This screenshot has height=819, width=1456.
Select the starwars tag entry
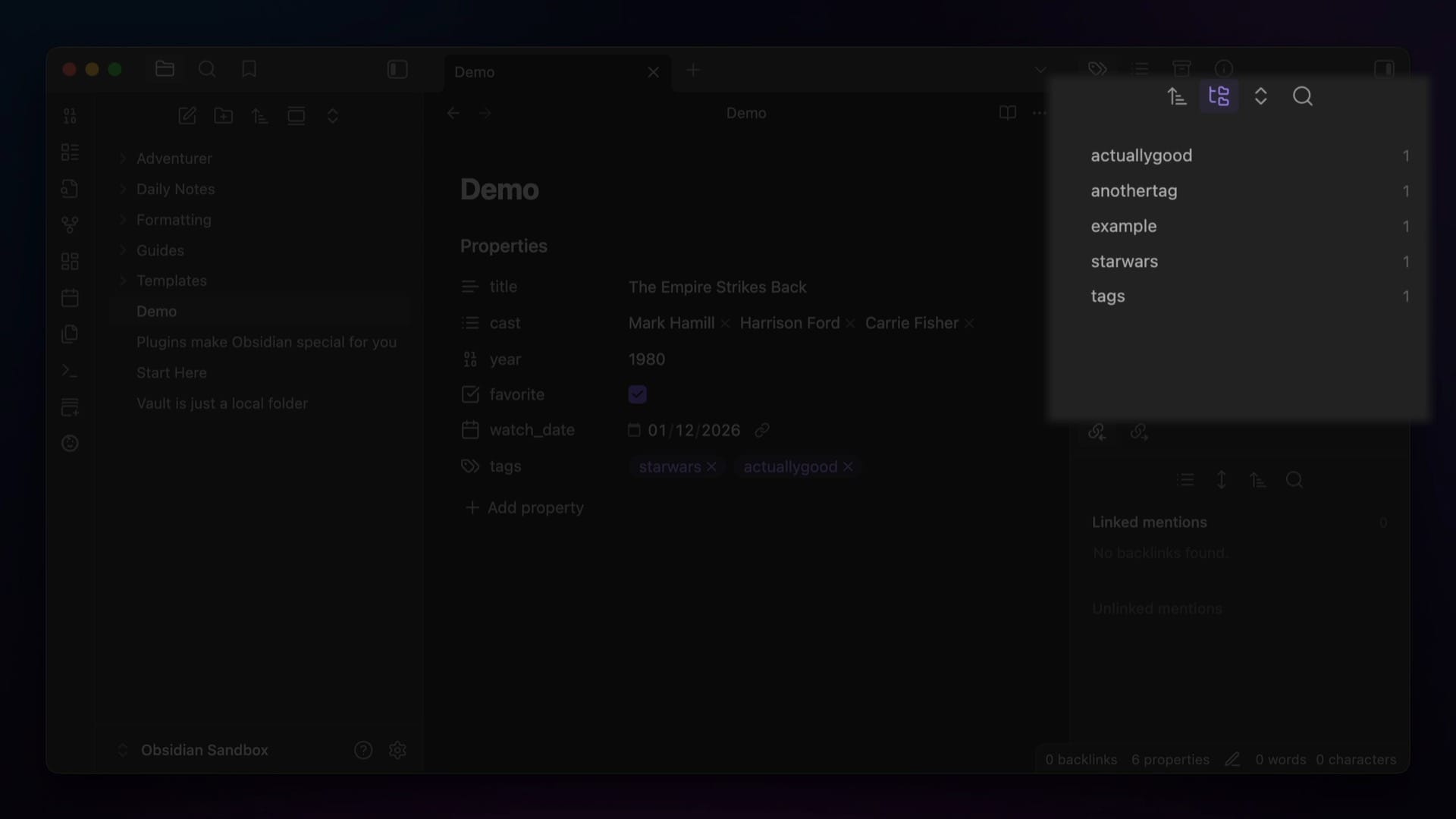coord(1124,262)
